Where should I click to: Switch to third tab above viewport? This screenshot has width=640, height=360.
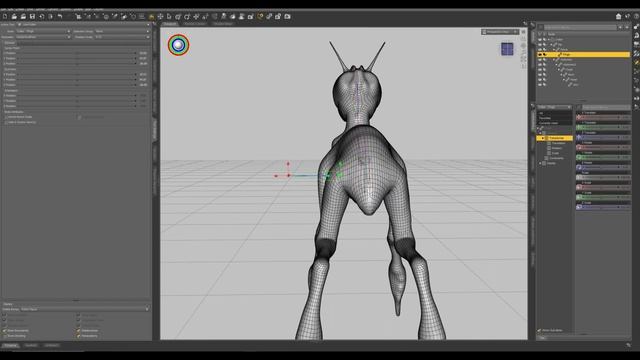coord(223,24)
